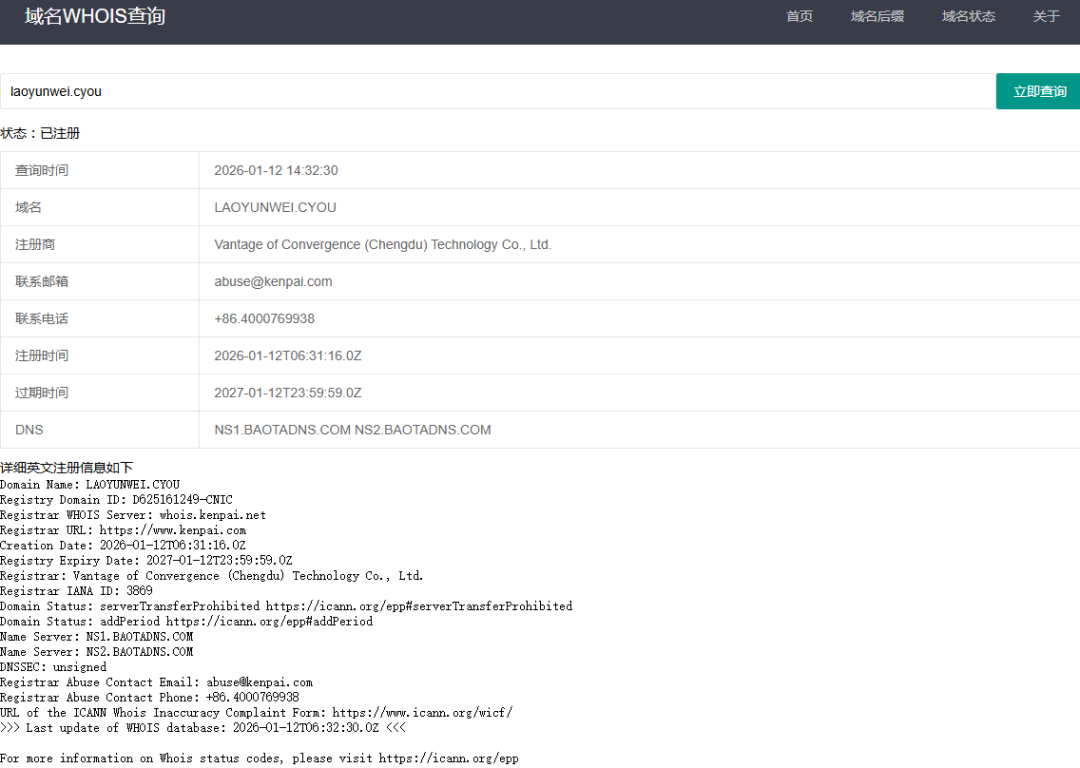Go to the 首页 nav item
Viewport: 1080px width, 768px height.
tap(799, 17)
